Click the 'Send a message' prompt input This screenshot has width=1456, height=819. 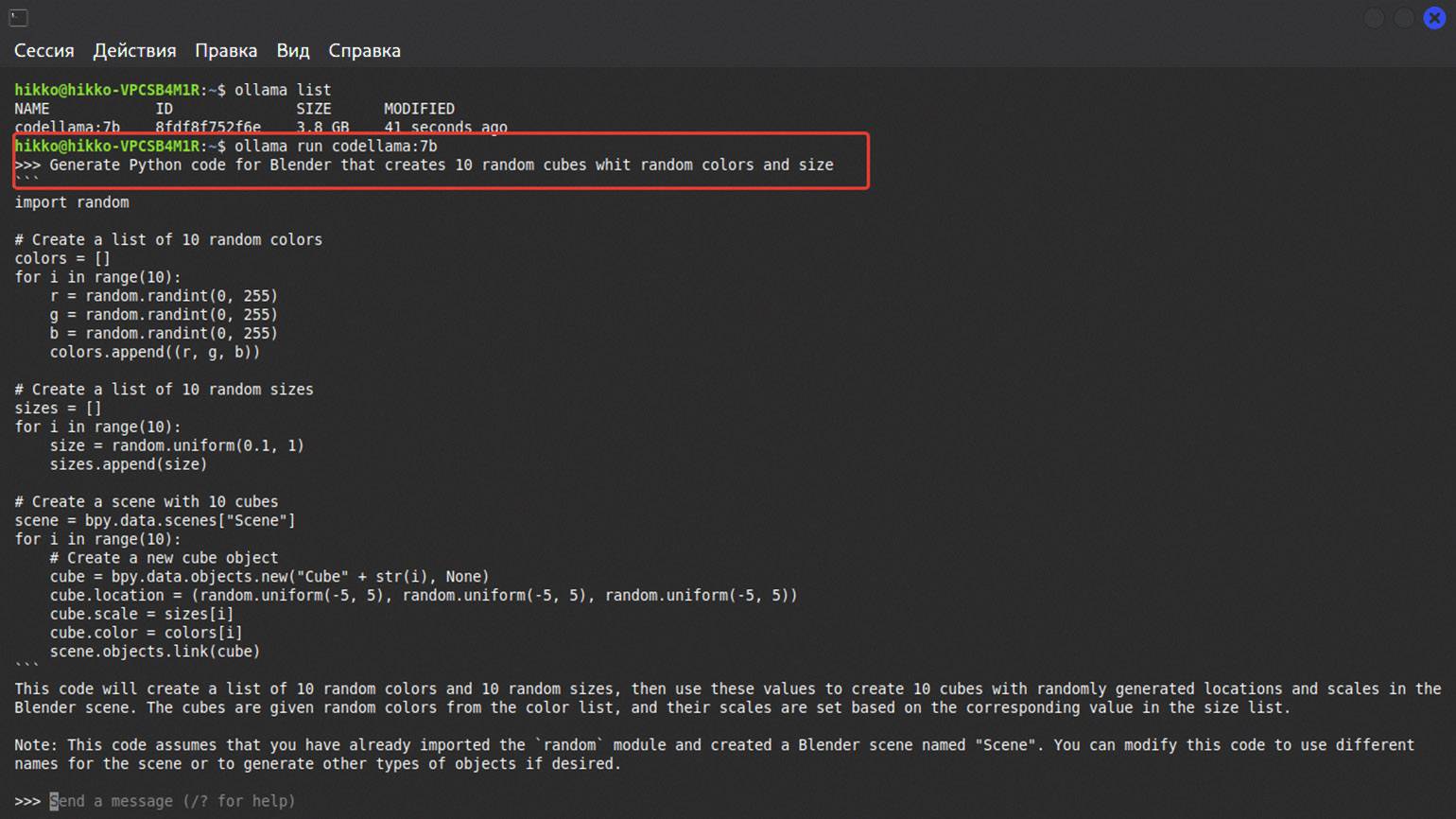[170, 801]
